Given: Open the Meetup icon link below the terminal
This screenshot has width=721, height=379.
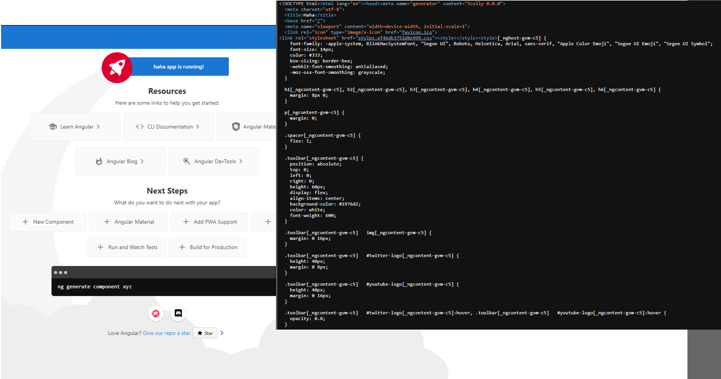Looking at the screenshot, I should (156, 314).
